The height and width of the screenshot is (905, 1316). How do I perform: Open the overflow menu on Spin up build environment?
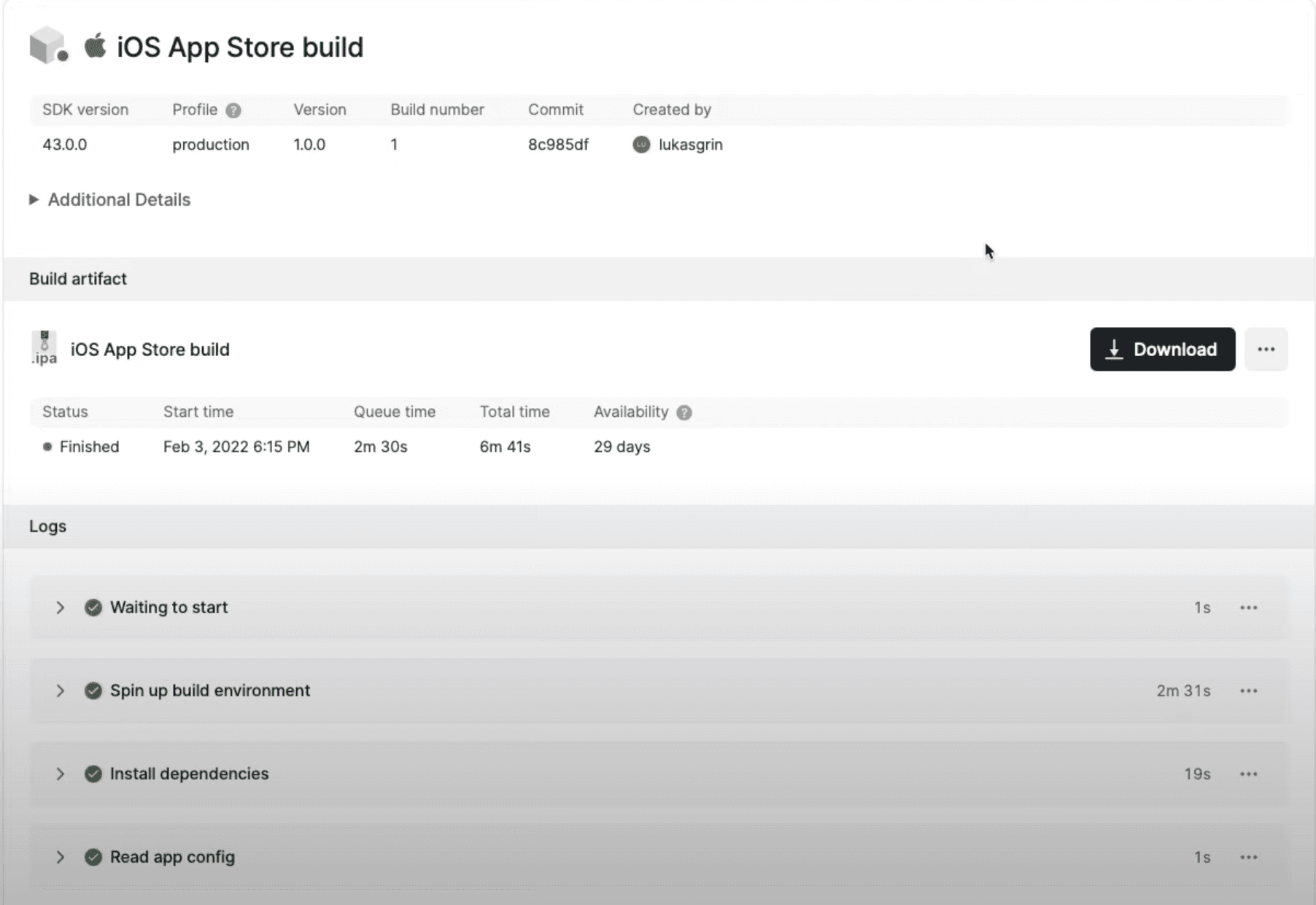pyautogui.click(x=1249, y=691)
